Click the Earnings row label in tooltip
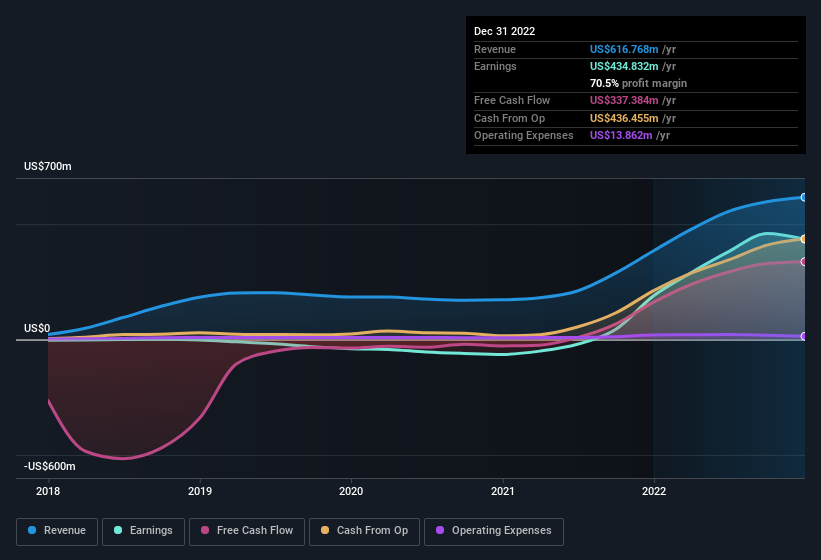Viewport: 821px width, 560px height. tap(495, 66)
